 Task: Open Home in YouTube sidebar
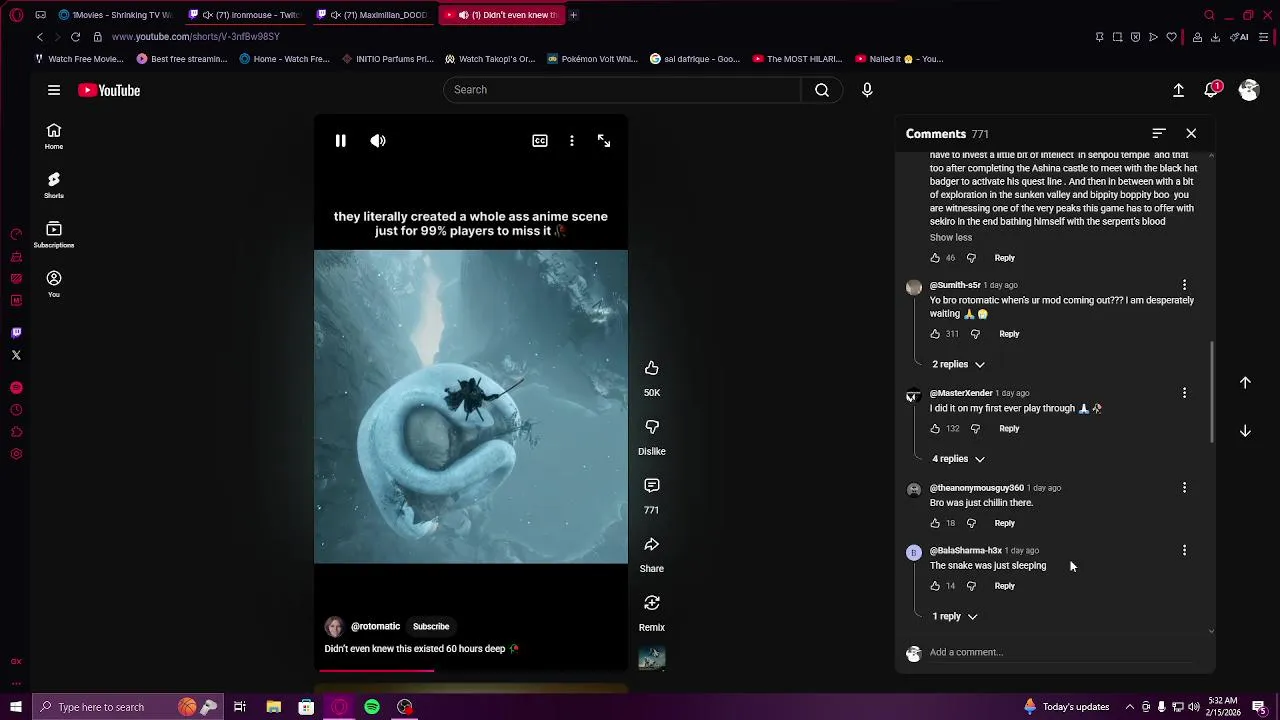(x=54, y=136)
